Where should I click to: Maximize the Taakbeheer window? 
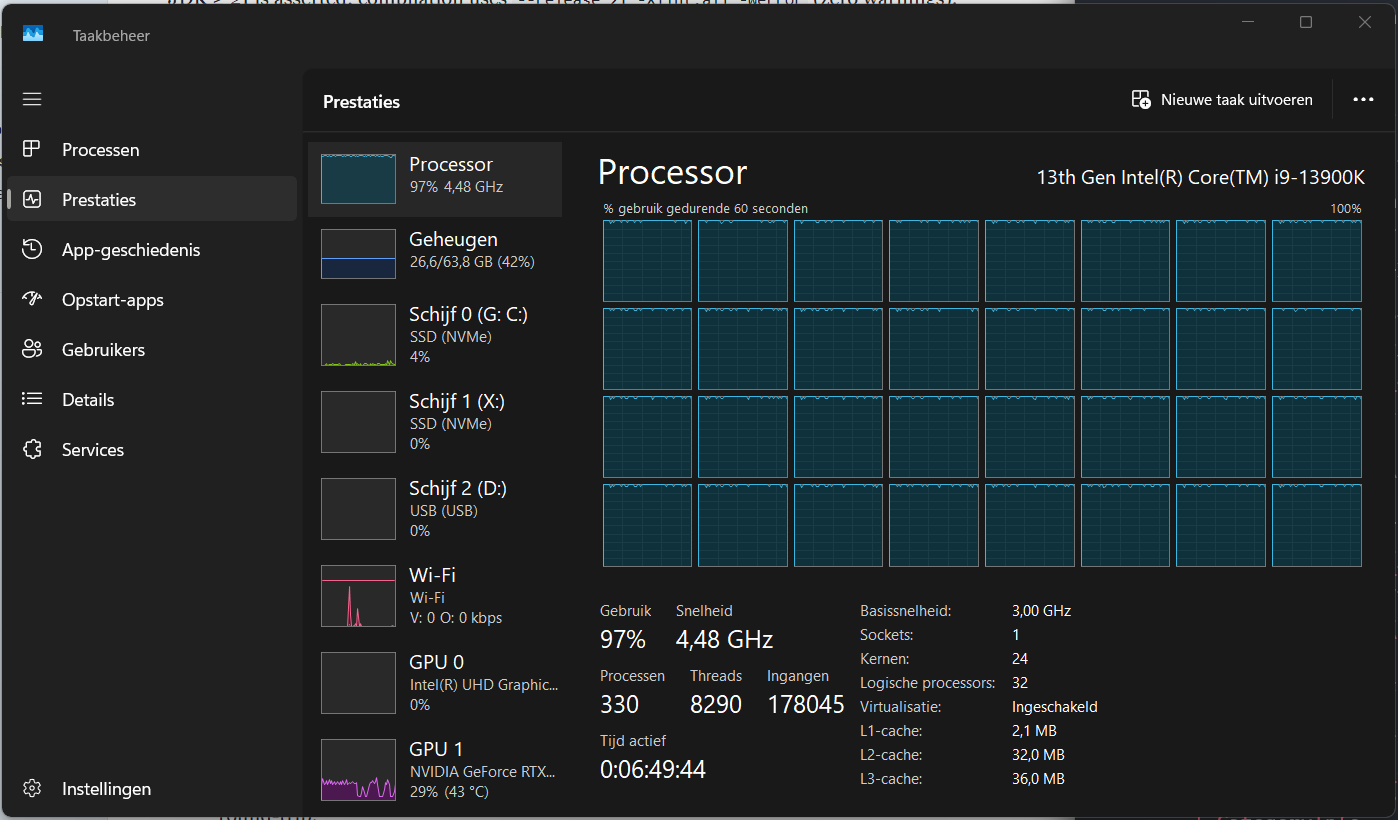pos(1305,22)
